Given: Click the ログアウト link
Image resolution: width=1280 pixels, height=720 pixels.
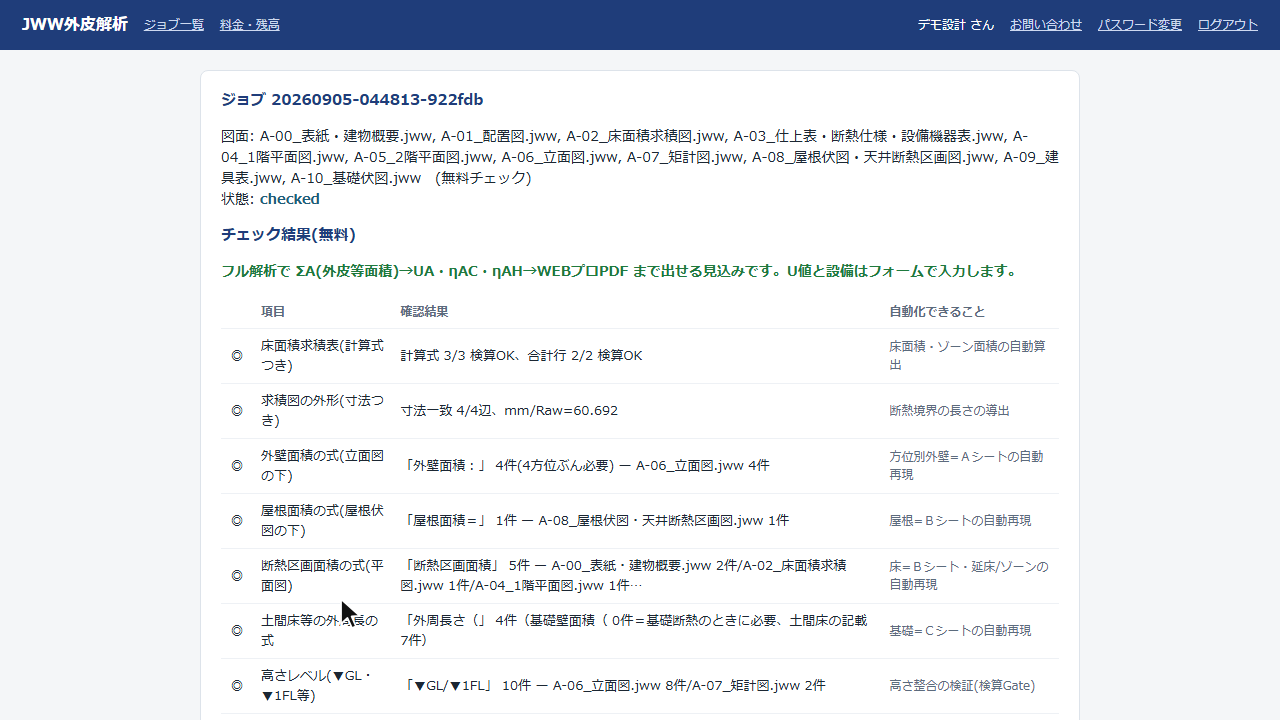Looking at the screenshot, I should coord(1228,25).
